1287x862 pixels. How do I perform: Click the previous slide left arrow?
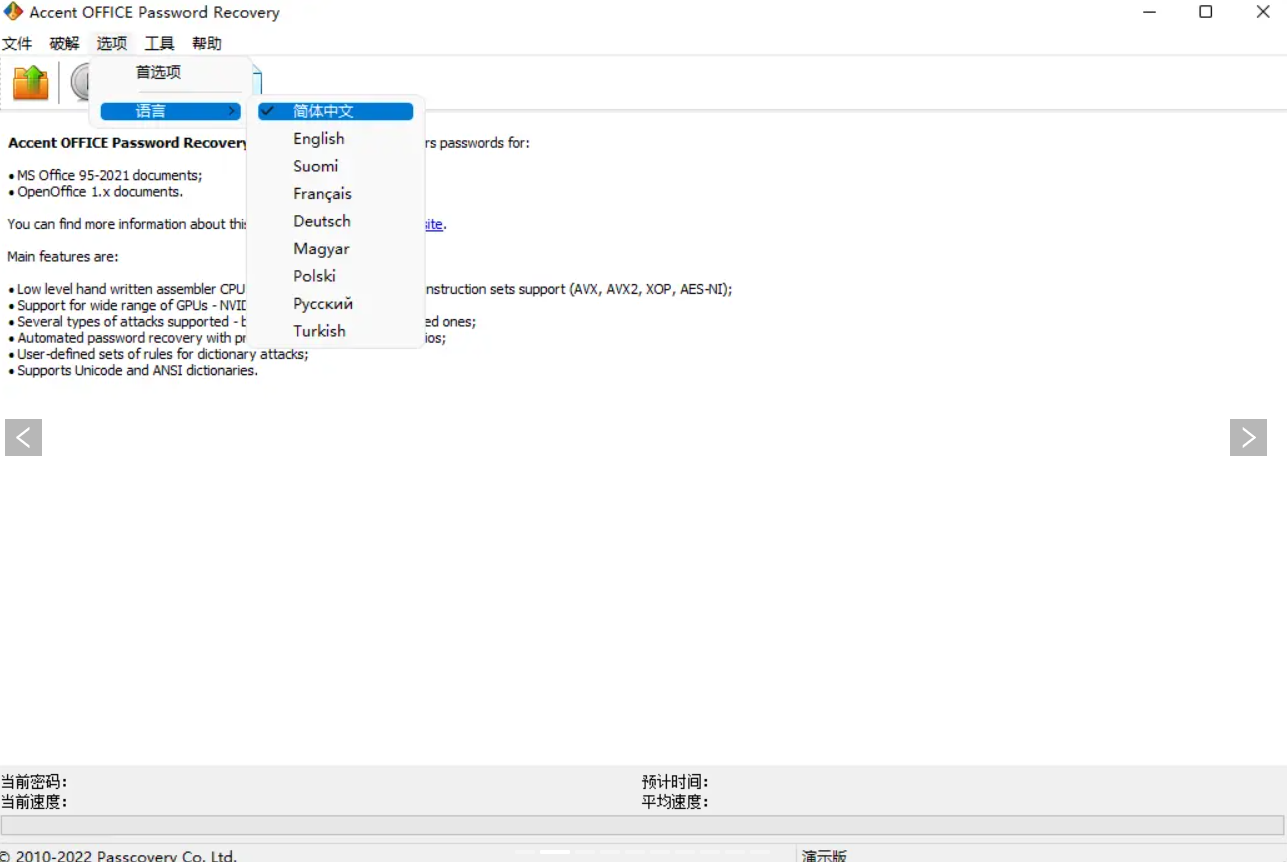[23, 437]
